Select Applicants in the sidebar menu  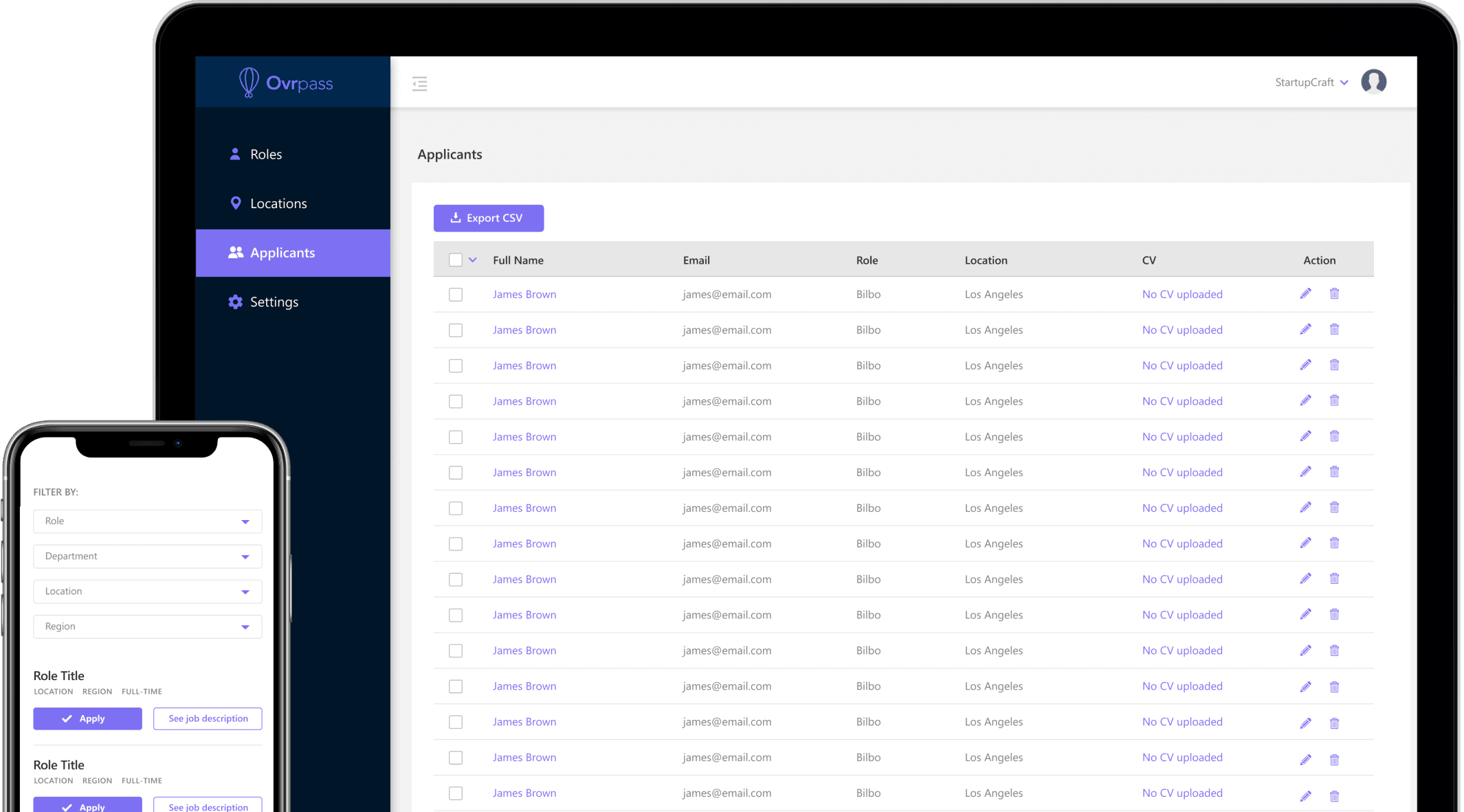[x=282, y=253]
